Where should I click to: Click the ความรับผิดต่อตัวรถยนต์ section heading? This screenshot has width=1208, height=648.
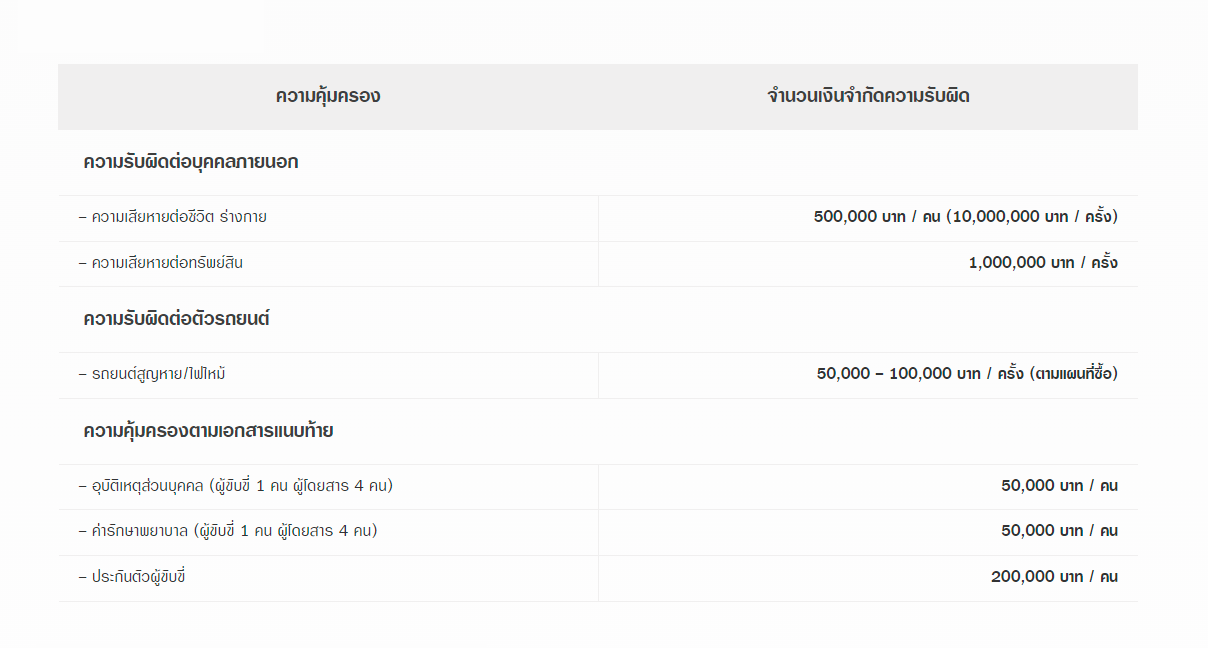coord(177,320)
